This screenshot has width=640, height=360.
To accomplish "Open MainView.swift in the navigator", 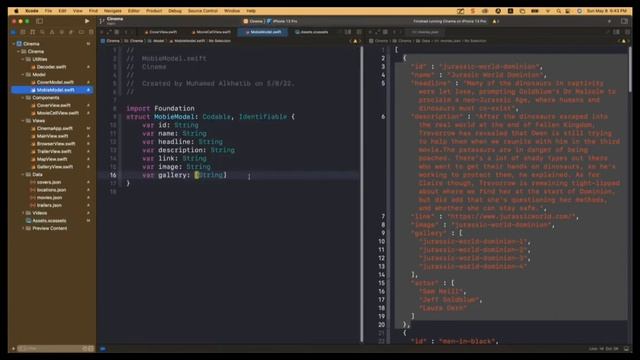I will pos(52,136).
